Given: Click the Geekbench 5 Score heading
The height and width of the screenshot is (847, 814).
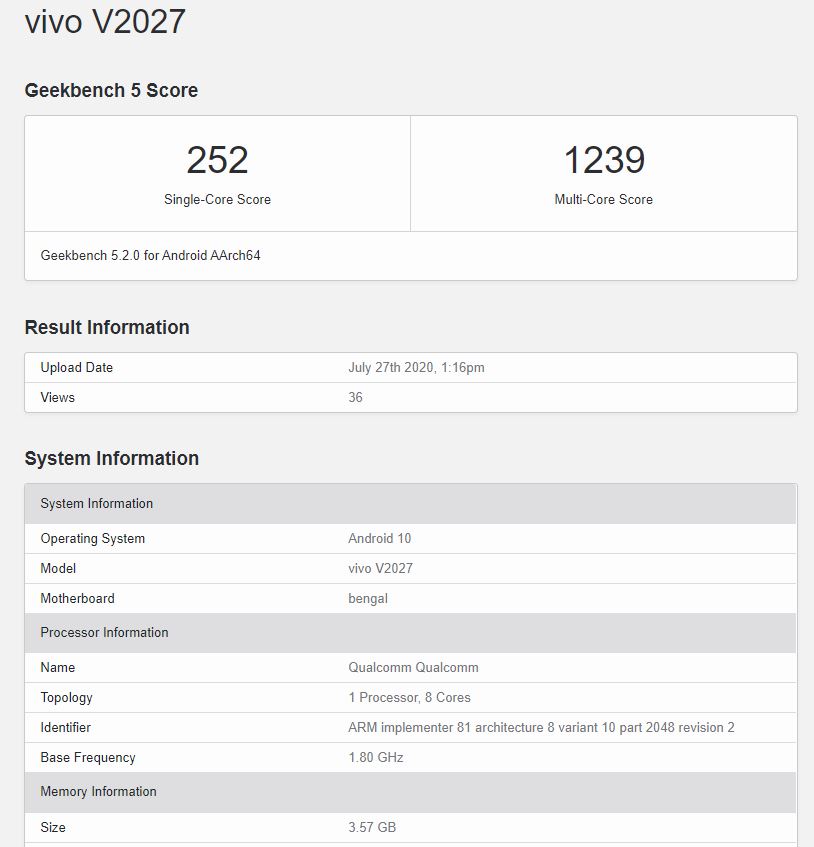Looking at the screenshot, I should [x=111, y=90].
